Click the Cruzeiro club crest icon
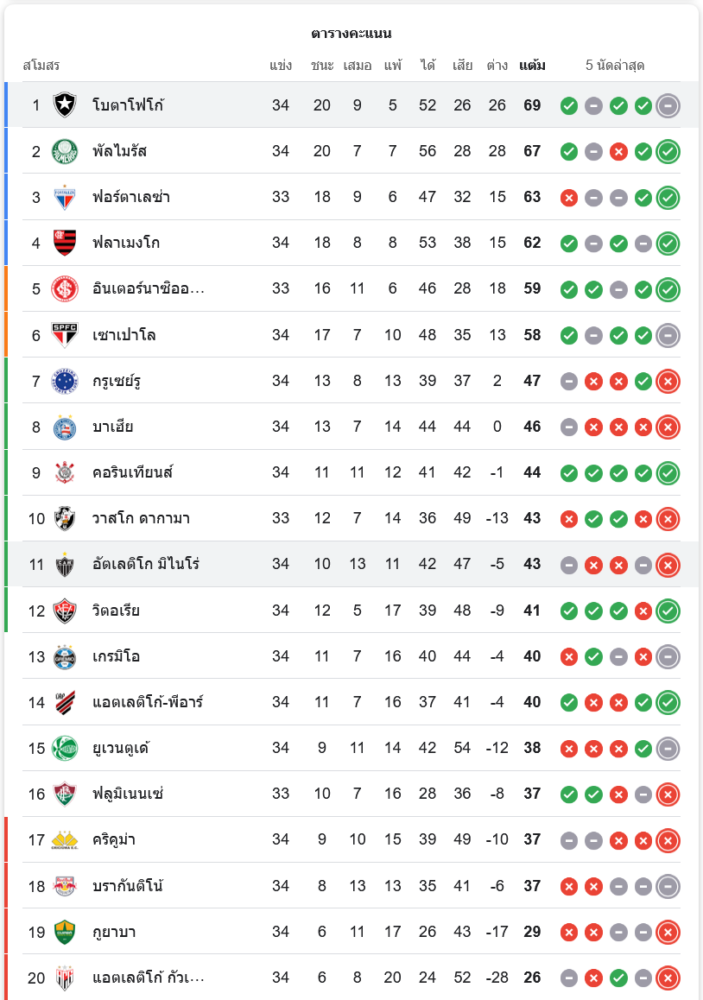The image size is (703, 1000). [64, 381]
